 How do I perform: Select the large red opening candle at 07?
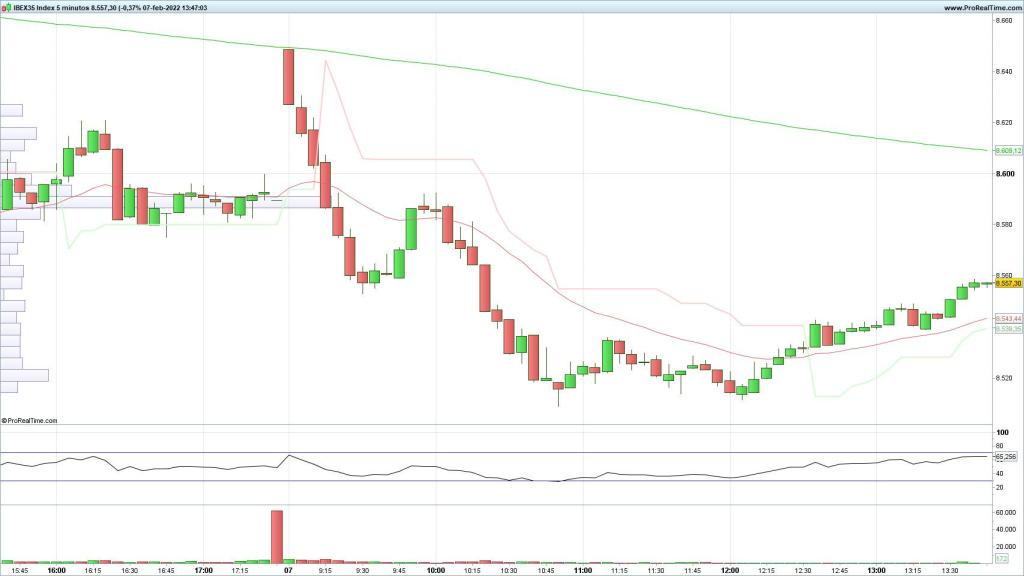(288, 76)
